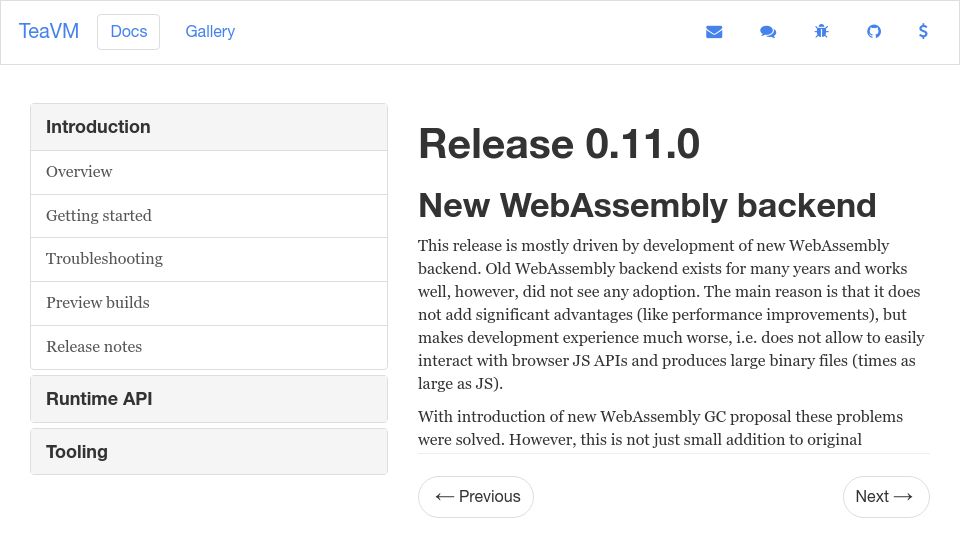Go to the Next page
Screen dimensions: 960x540
pos(886,497)
